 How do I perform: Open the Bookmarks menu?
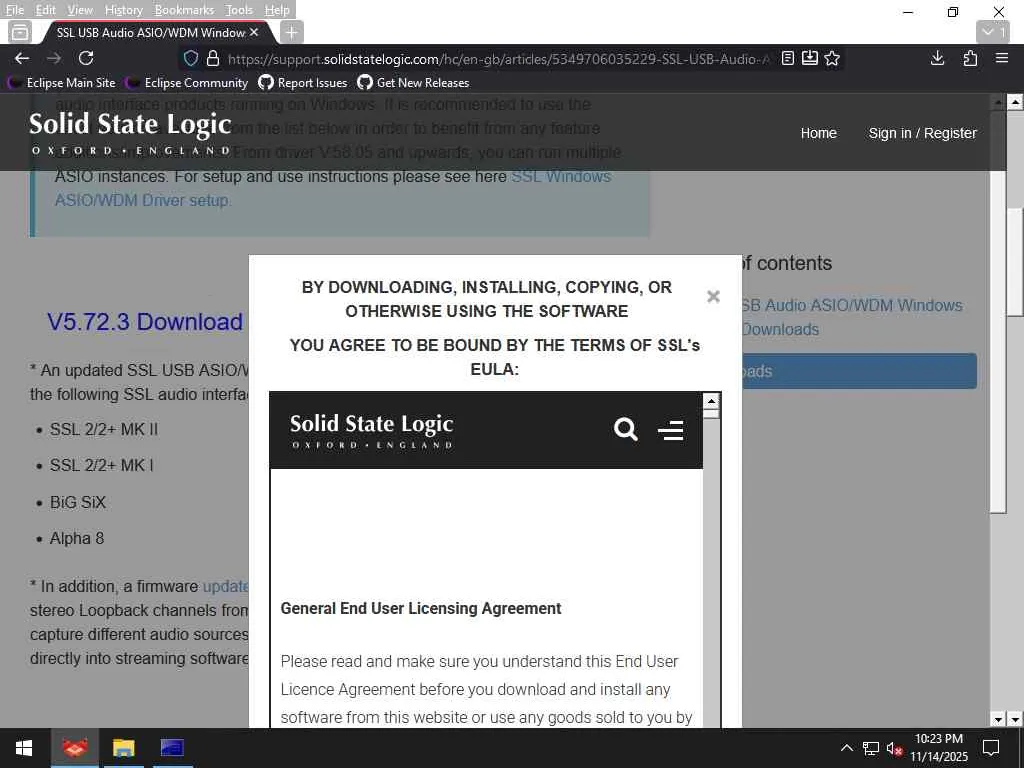click(x=184, y=10)
